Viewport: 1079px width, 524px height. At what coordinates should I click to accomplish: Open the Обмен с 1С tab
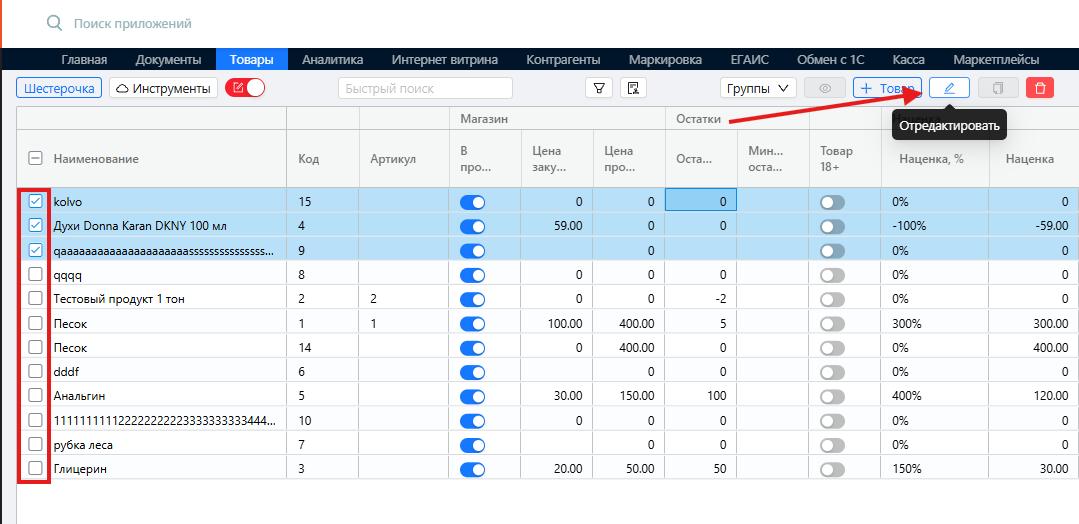pyautogui.click(x=831, y=60)
